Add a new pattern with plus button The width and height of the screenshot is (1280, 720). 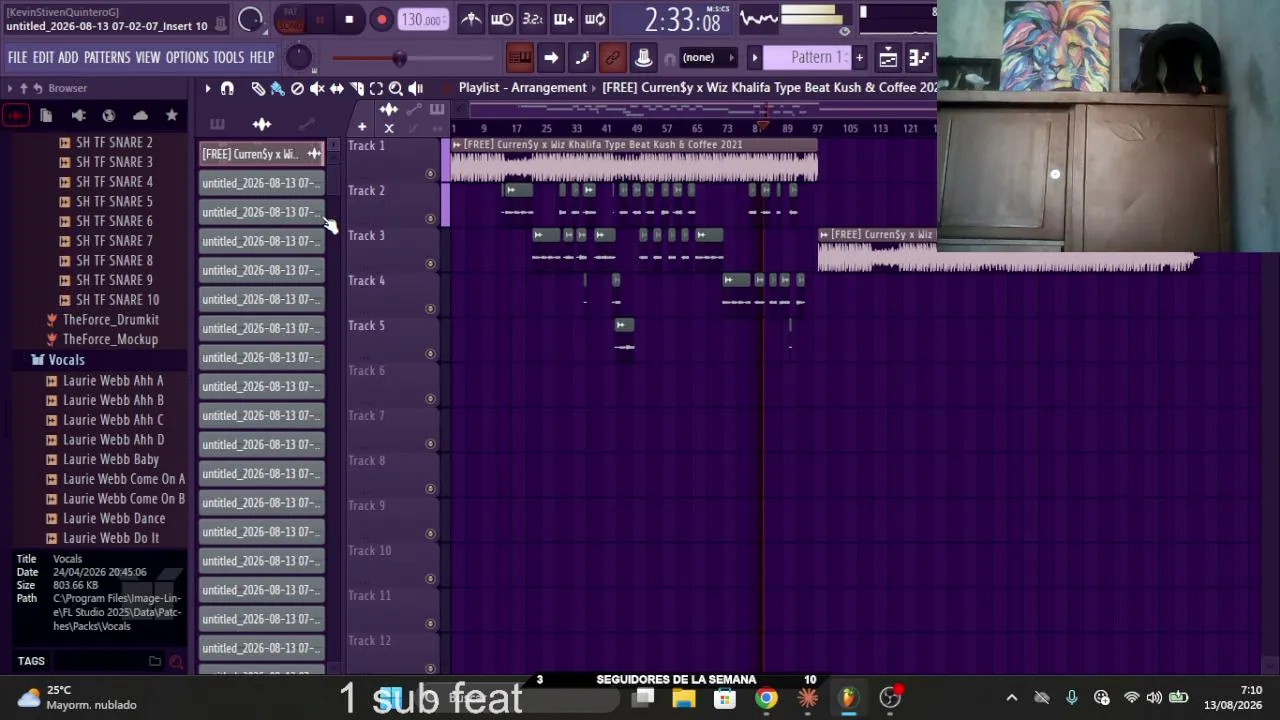pos(859,58)
